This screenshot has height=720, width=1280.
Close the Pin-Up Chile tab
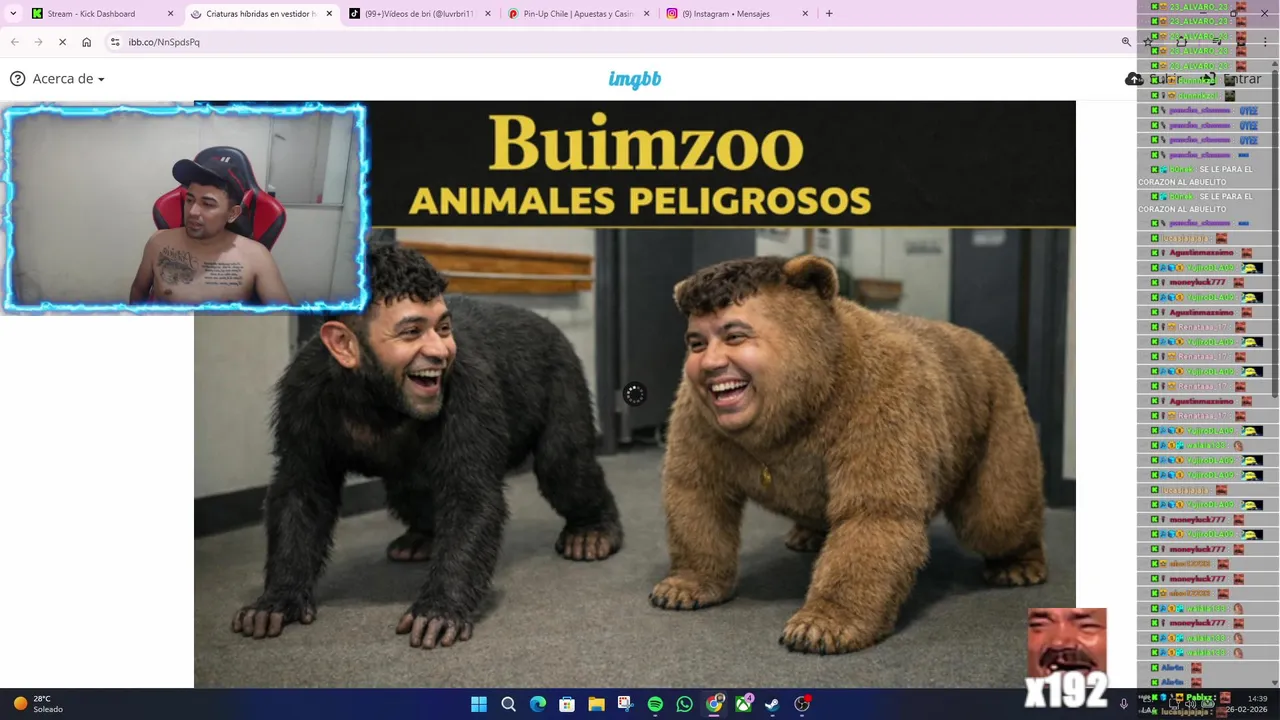point(646,14)
